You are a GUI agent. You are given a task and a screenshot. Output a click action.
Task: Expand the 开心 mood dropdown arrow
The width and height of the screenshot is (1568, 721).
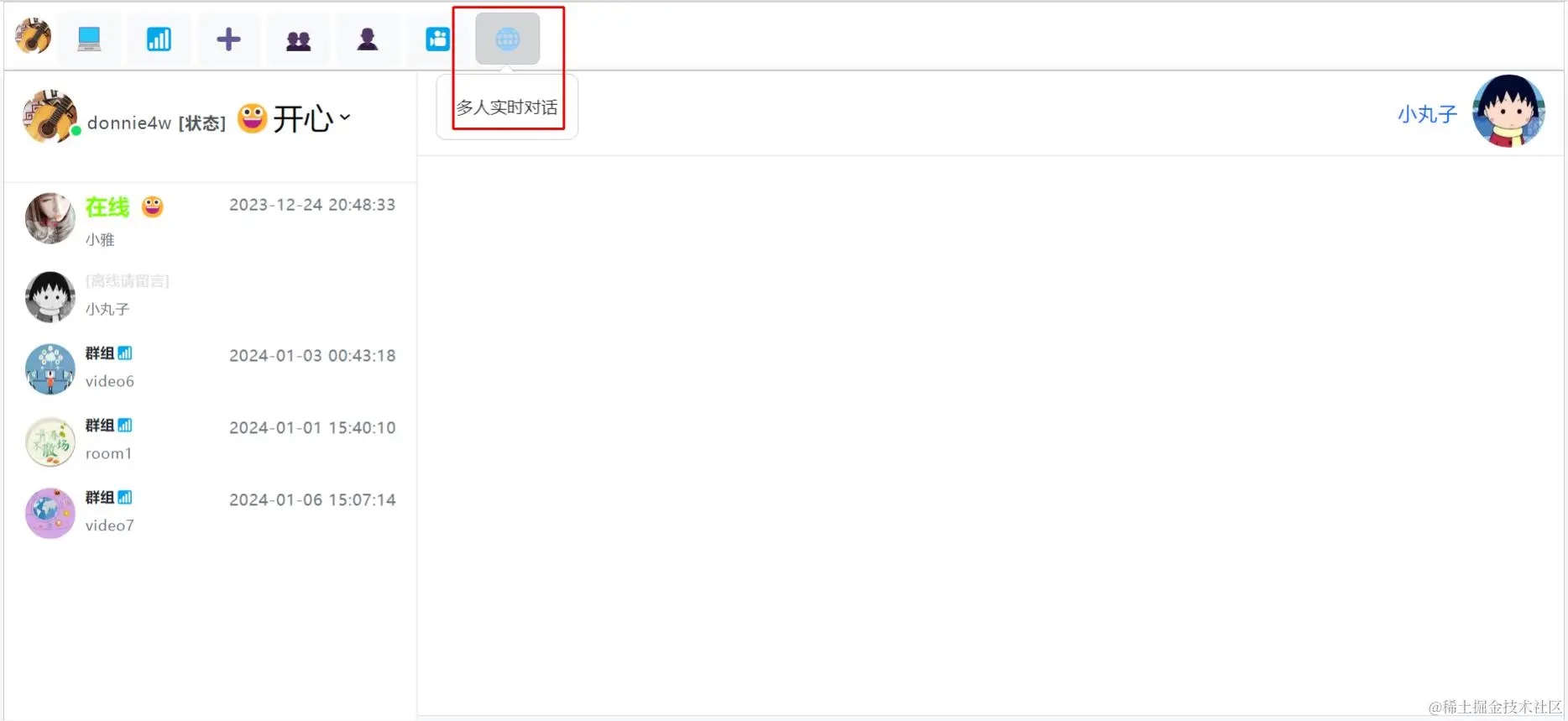[x=345, y=118]
